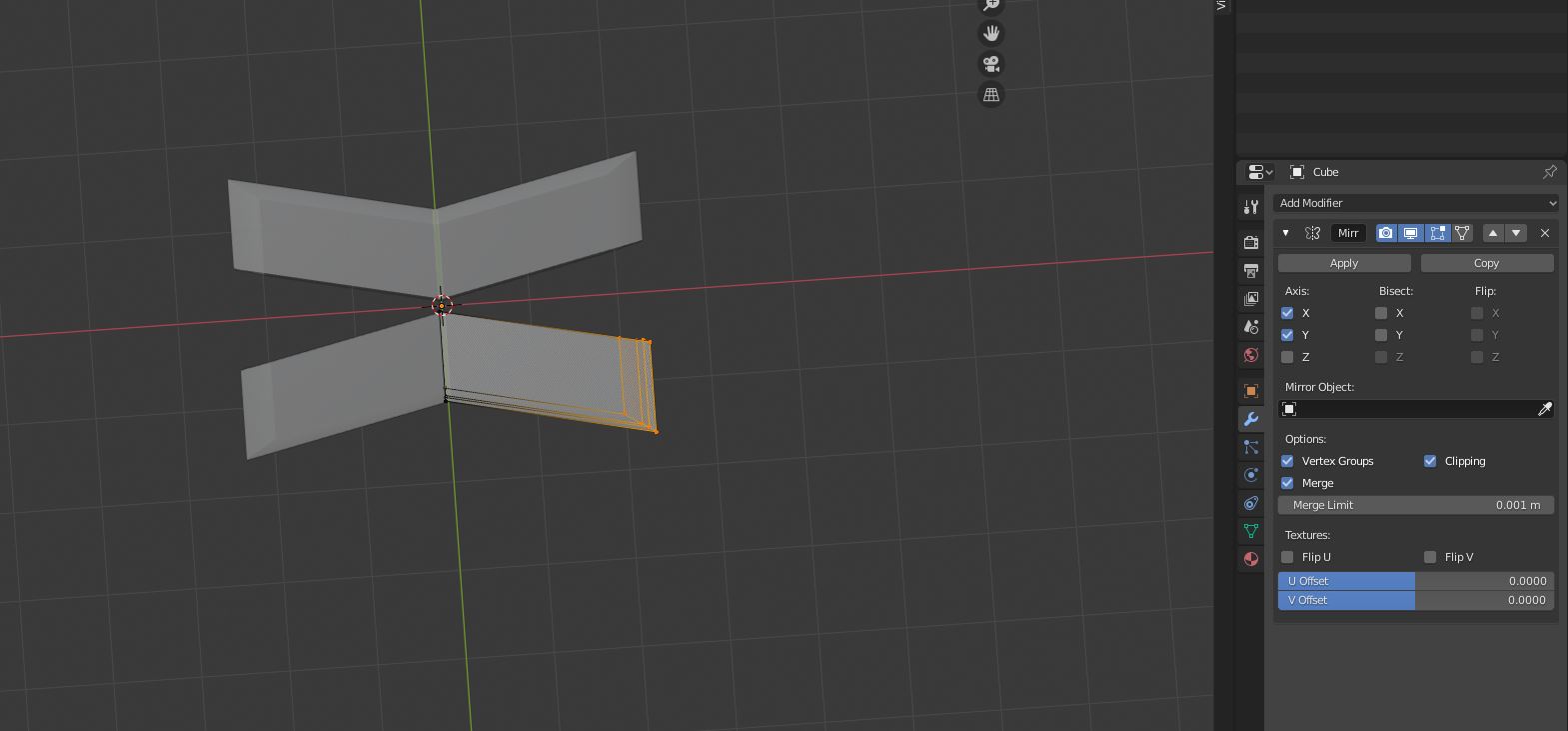Open the Particles properties tab
Screen dimensions: 1568x731
point(1251,447)
